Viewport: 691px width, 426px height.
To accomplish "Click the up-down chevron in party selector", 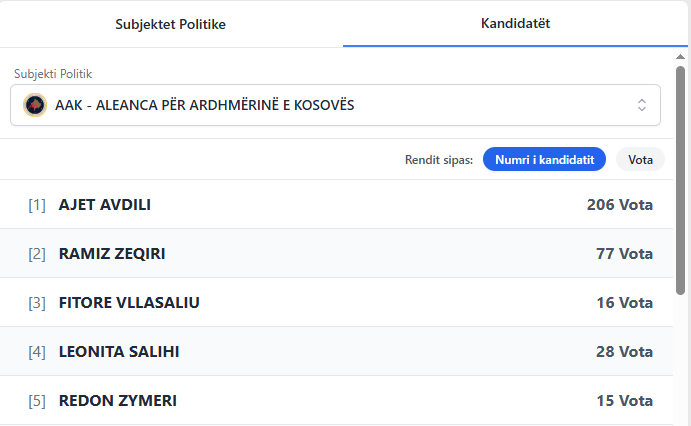I will pos(642,105).
